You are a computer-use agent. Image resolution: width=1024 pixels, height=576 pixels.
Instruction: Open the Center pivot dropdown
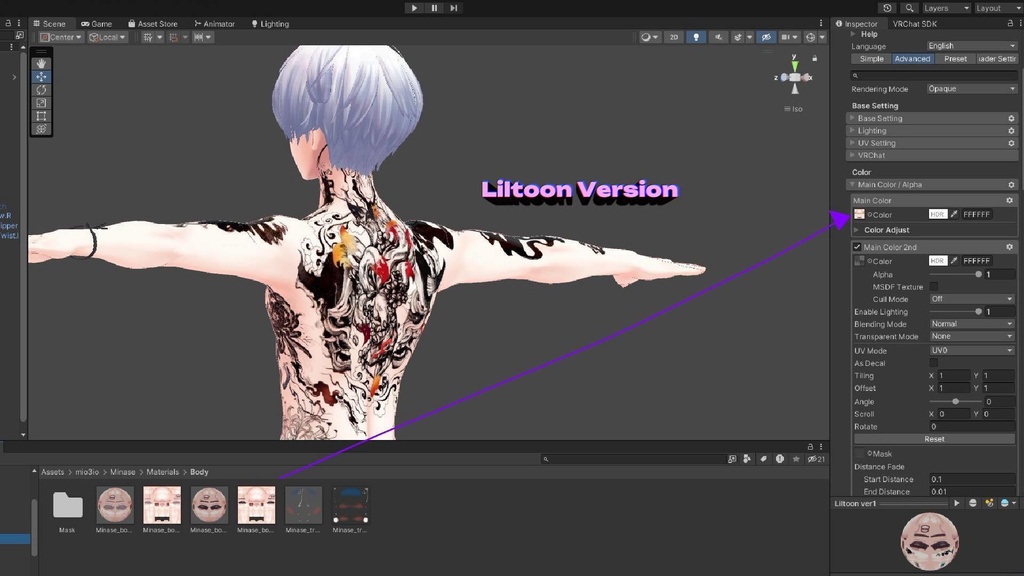coord(61,37)
